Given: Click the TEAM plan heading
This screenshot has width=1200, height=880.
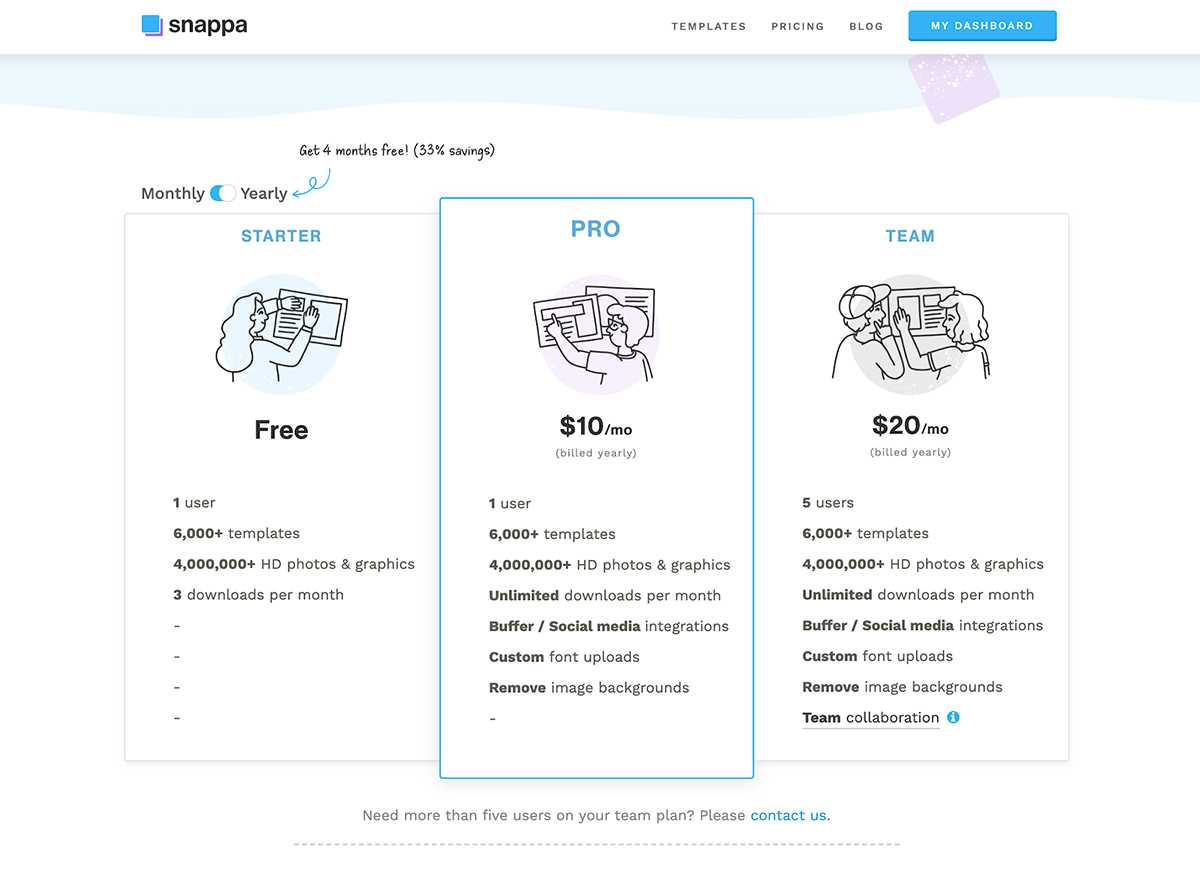Looking at the screenshot, I should coord(910,236).
